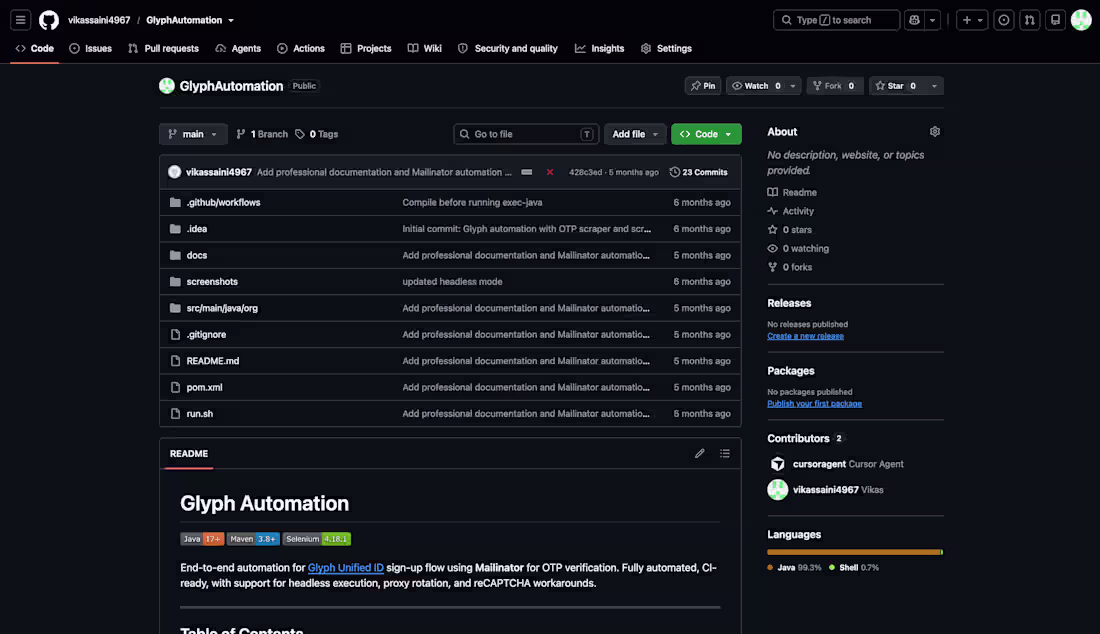The width and height of the screenshot is (1100, 634).
Task: Switch to the Pull requests tab
Action: coord(163,48)
